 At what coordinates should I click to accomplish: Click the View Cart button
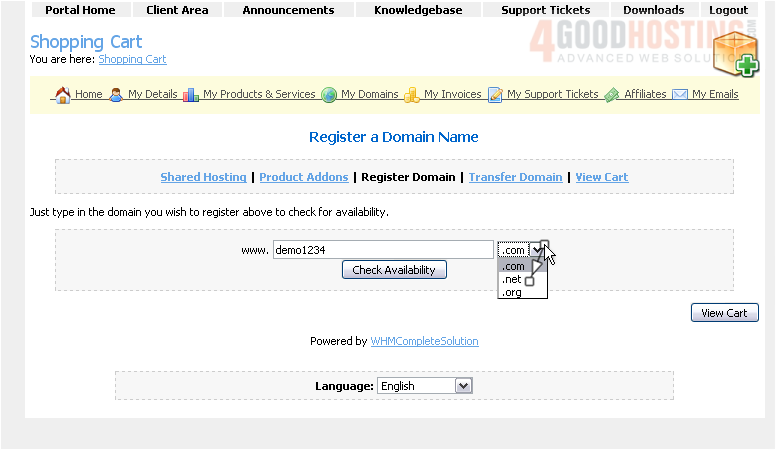point(724,313)
